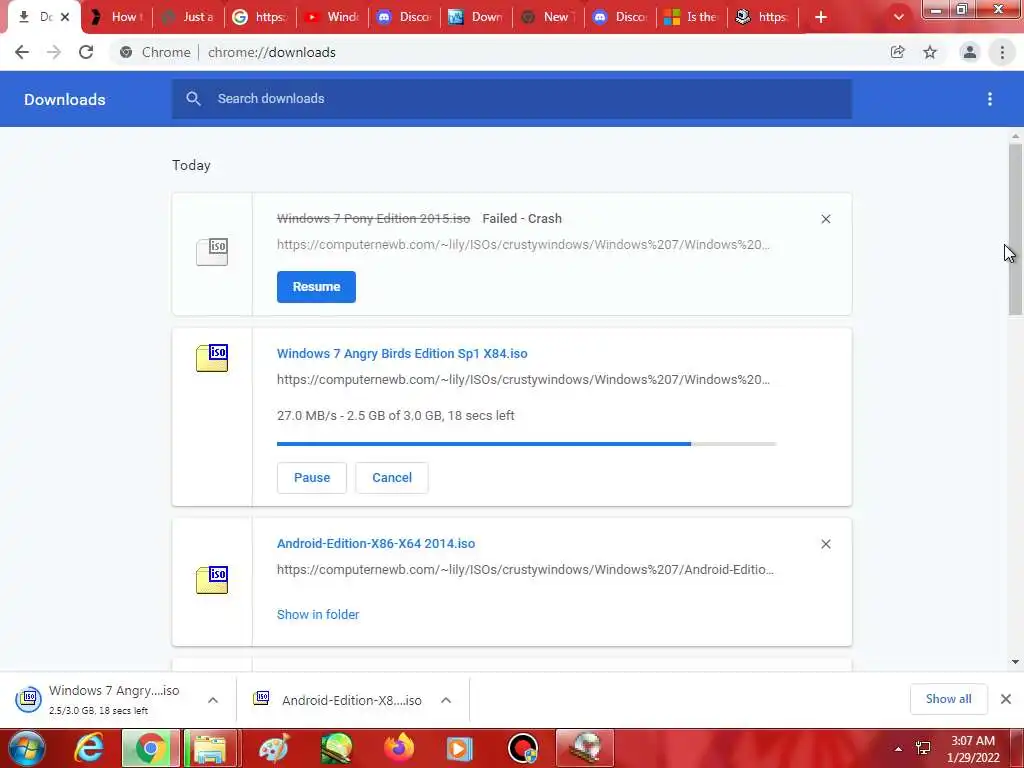Switch to the Google 'https' tab
The width and height of the screenshot is (1024, 768).
261,17
